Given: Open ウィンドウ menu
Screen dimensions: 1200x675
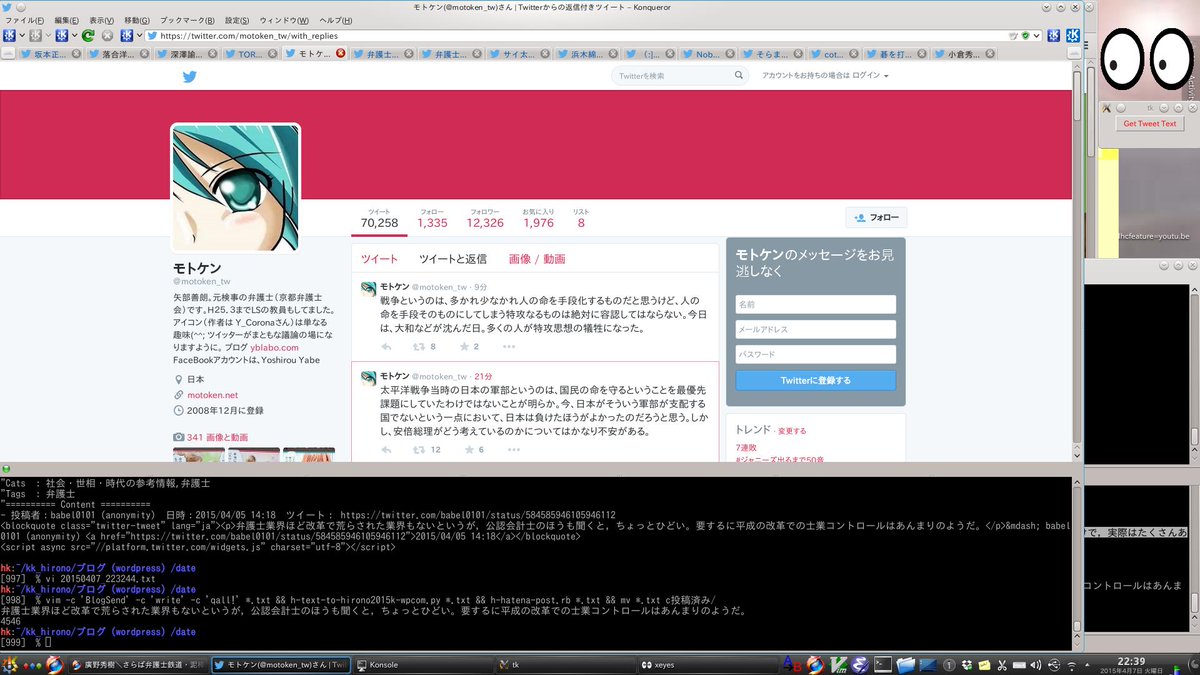Looking at the screenshot, I should point(284,20).
